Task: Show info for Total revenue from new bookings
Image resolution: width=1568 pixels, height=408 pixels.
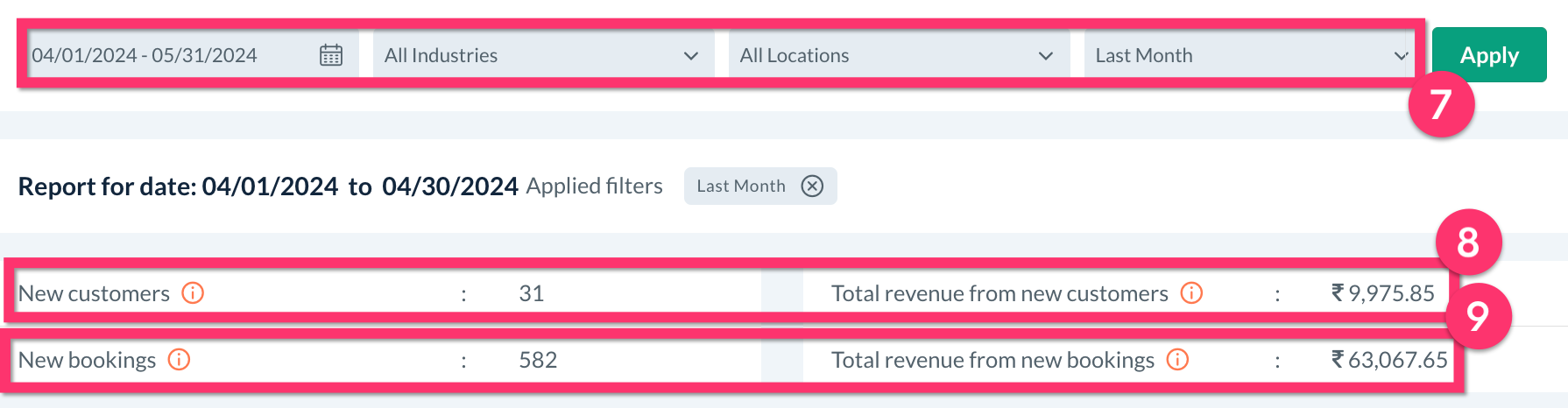Action: click(1178, 360)
